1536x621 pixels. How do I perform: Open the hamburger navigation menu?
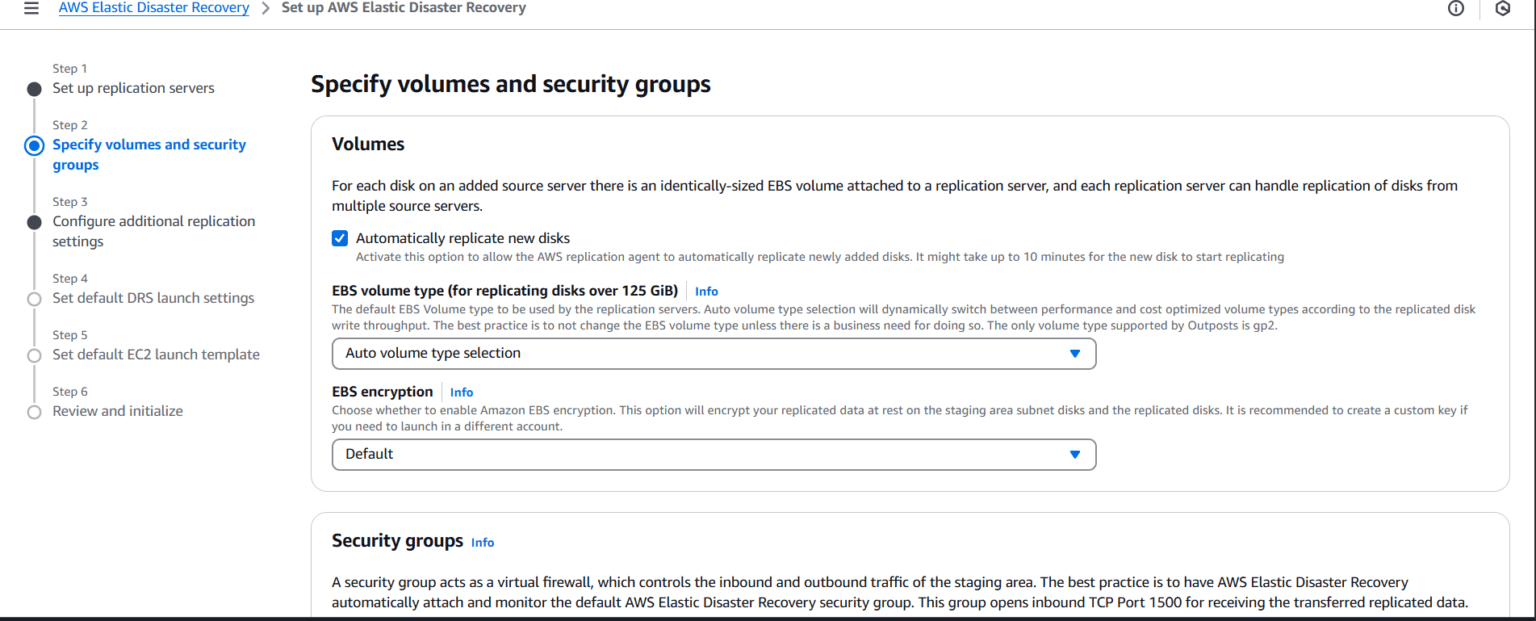pos(31,8)
